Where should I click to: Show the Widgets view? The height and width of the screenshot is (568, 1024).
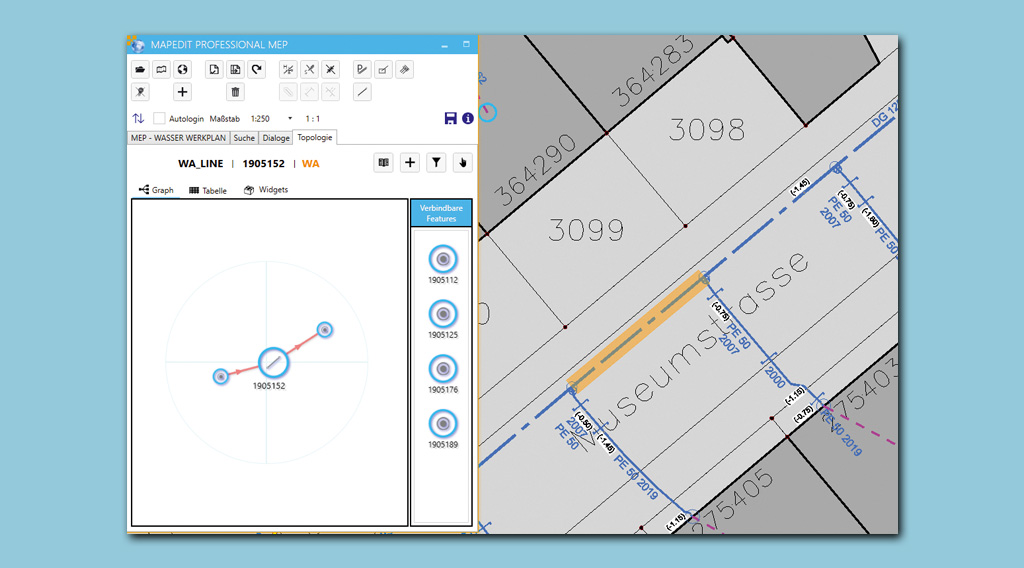point(266,190)
